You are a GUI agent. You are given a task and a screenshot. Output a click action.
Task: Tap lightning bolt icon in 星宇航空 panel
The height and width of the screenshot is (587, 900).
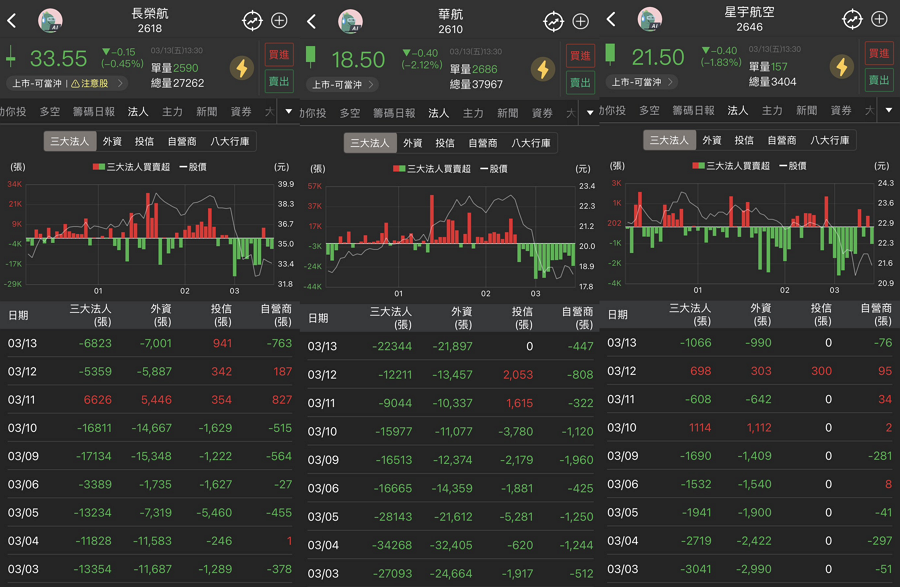[842, 66]
